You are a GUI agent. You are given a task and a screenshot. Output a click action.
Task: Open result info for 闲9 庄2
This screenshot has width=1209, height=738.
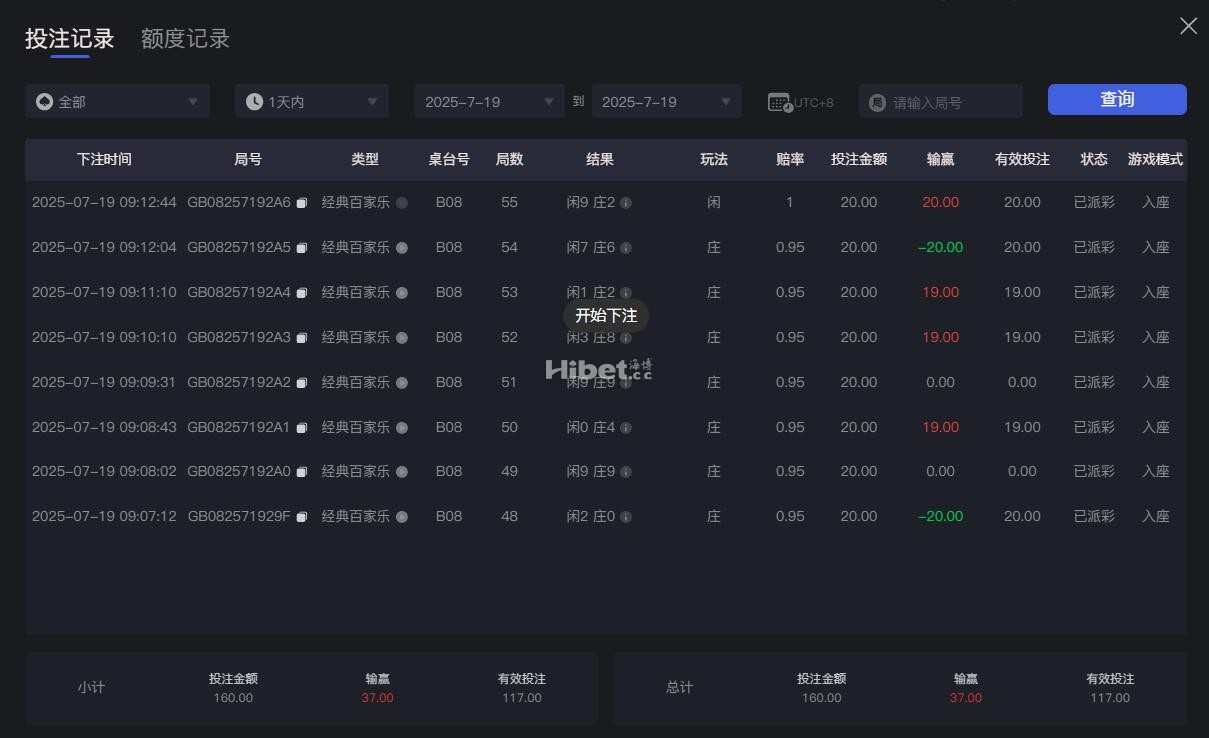(626, 203)
